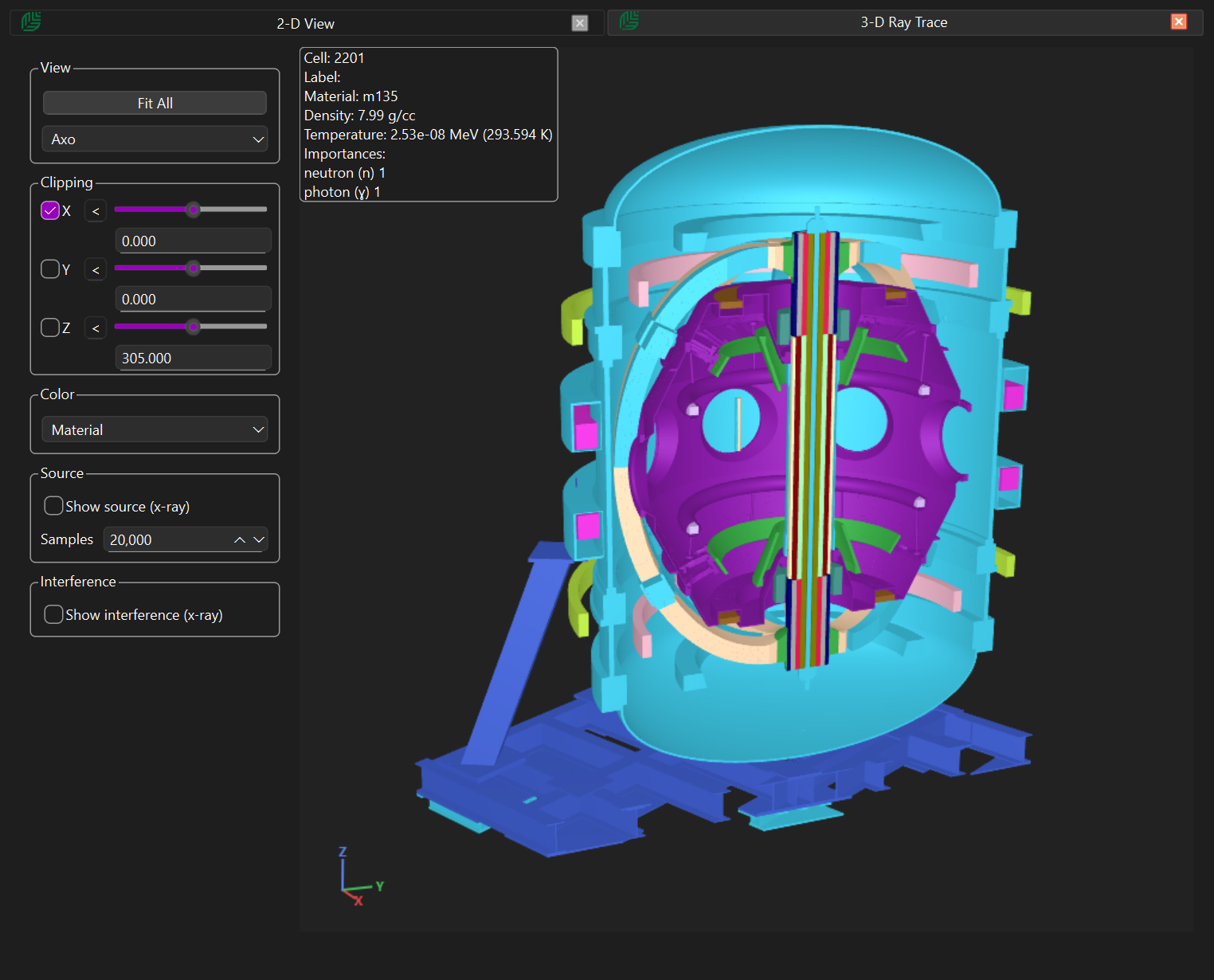The image size is (1214, 980).
Task: Close the 2-D View tab
Action: [x=580, y=23]
